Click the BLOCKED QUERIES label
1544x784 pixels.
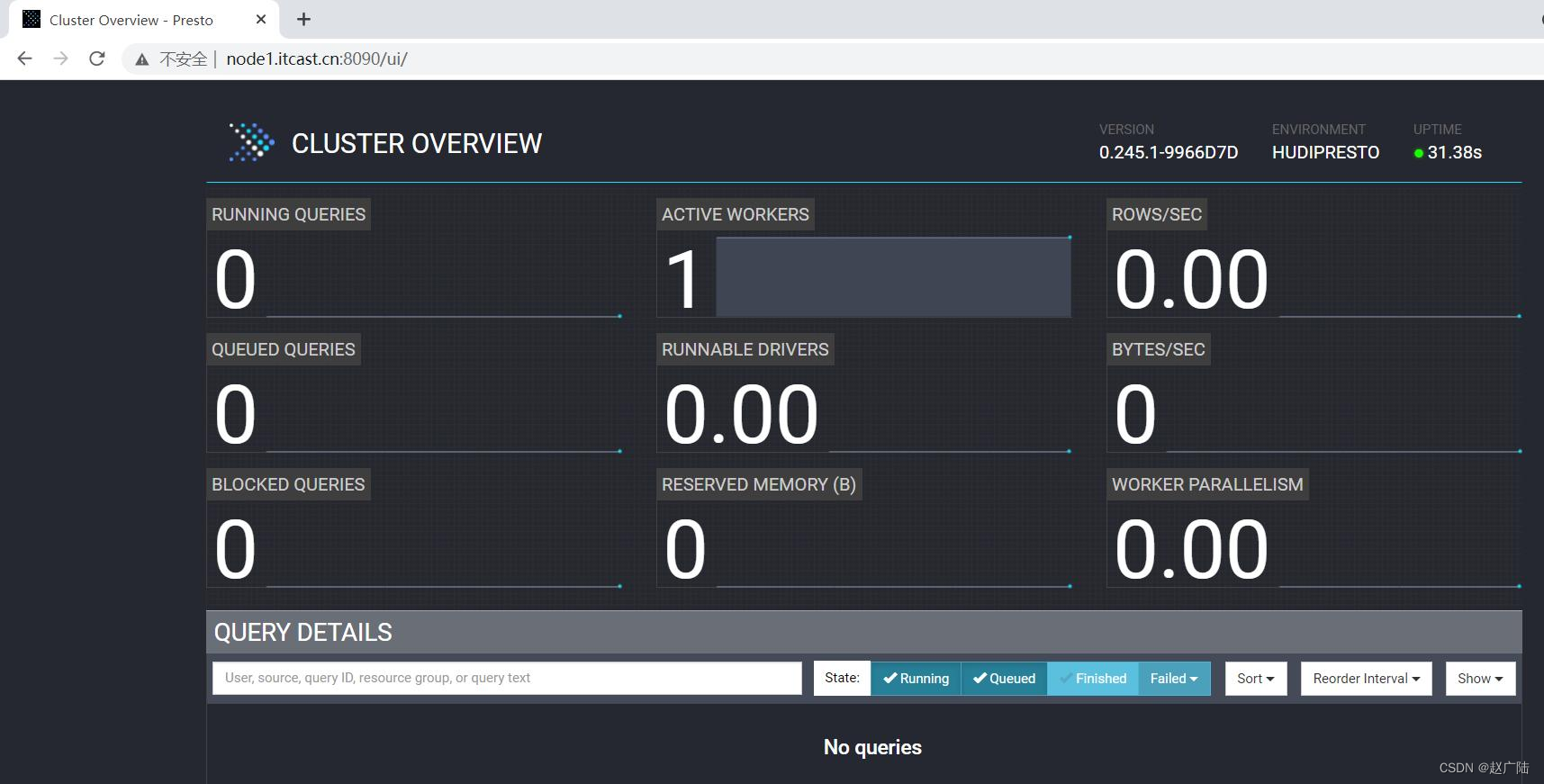coord(288,484)
